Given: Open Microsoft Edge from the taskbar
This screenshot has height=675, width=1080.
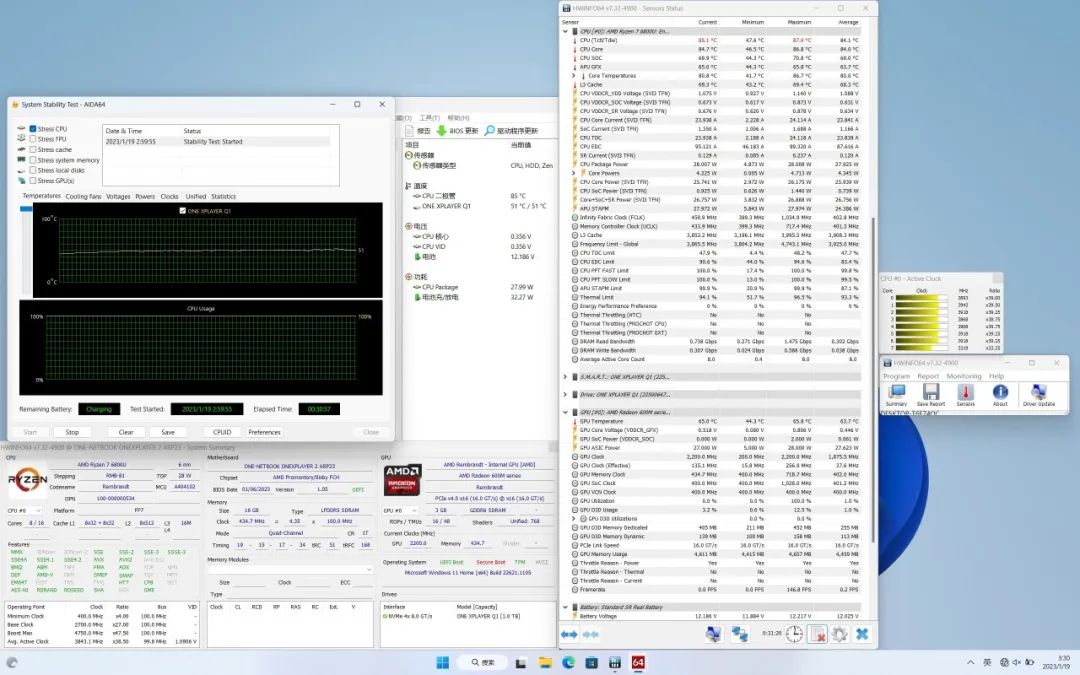Looking at the screenshot, I should coord(568,663).
